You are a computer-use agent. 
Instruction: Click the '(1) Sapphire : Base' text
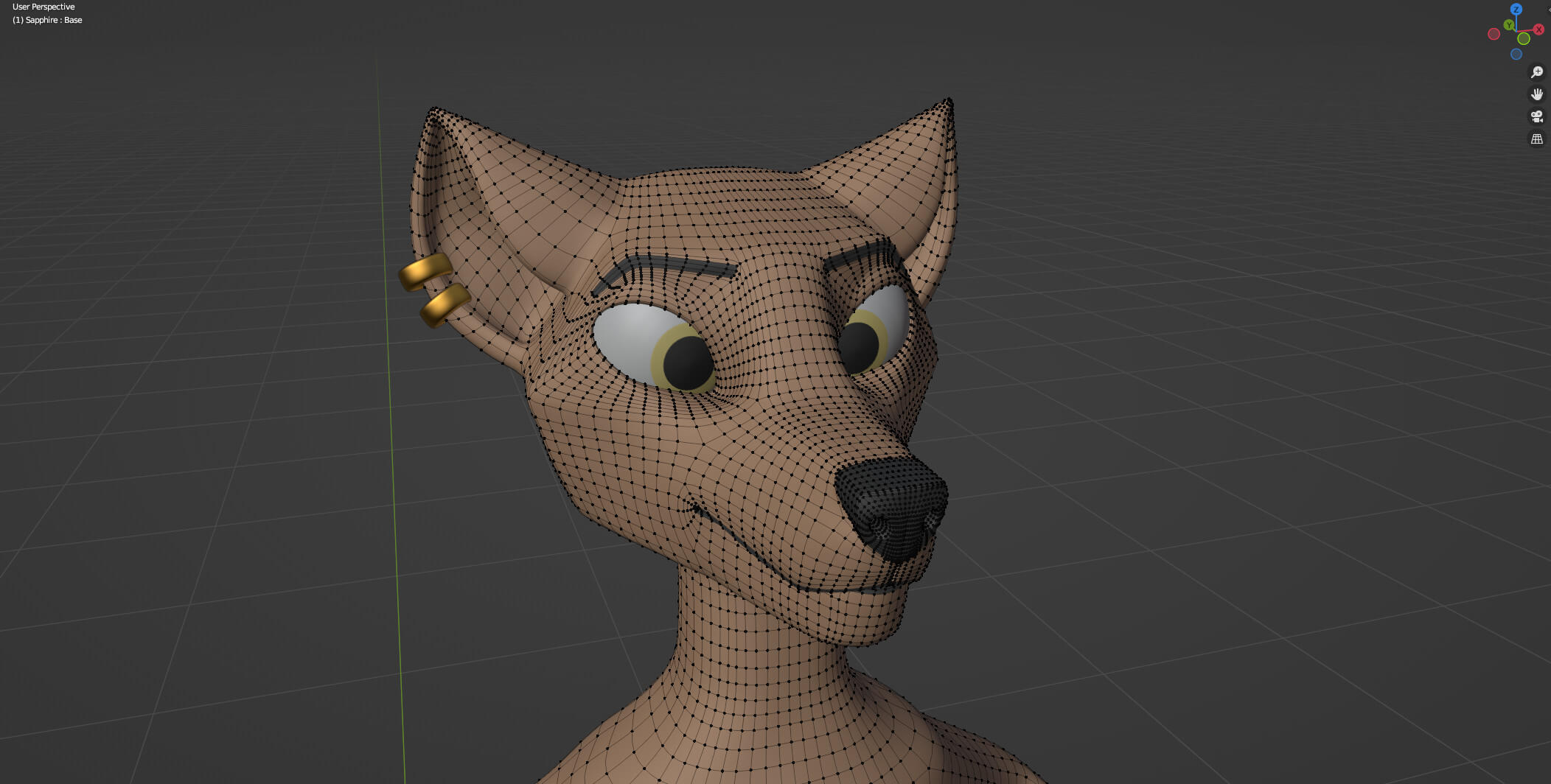(x=47, y=20)
